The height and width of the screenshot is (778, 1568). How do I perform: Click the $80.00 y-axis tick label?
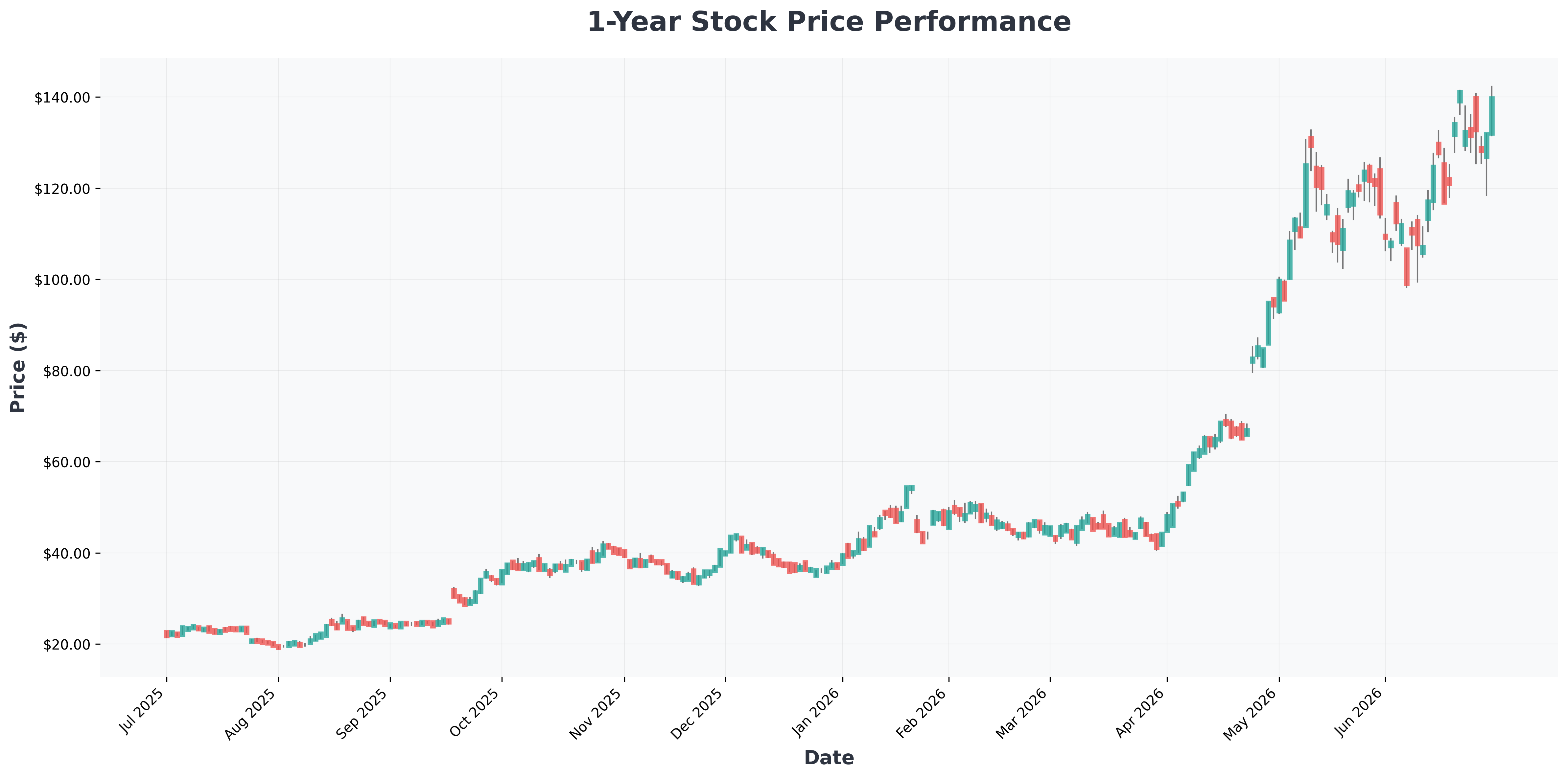[x=66, y=371]
